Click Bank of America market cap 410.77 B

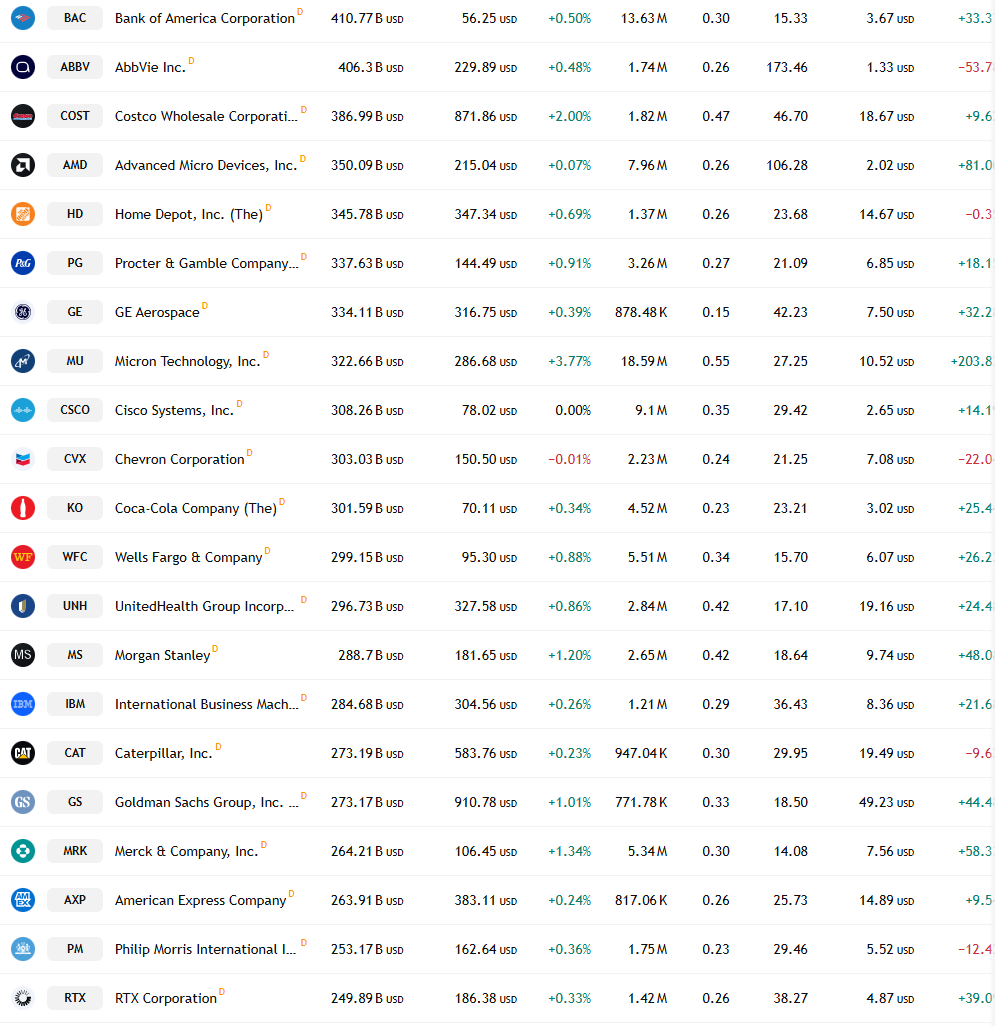click(x=367, y=18)
